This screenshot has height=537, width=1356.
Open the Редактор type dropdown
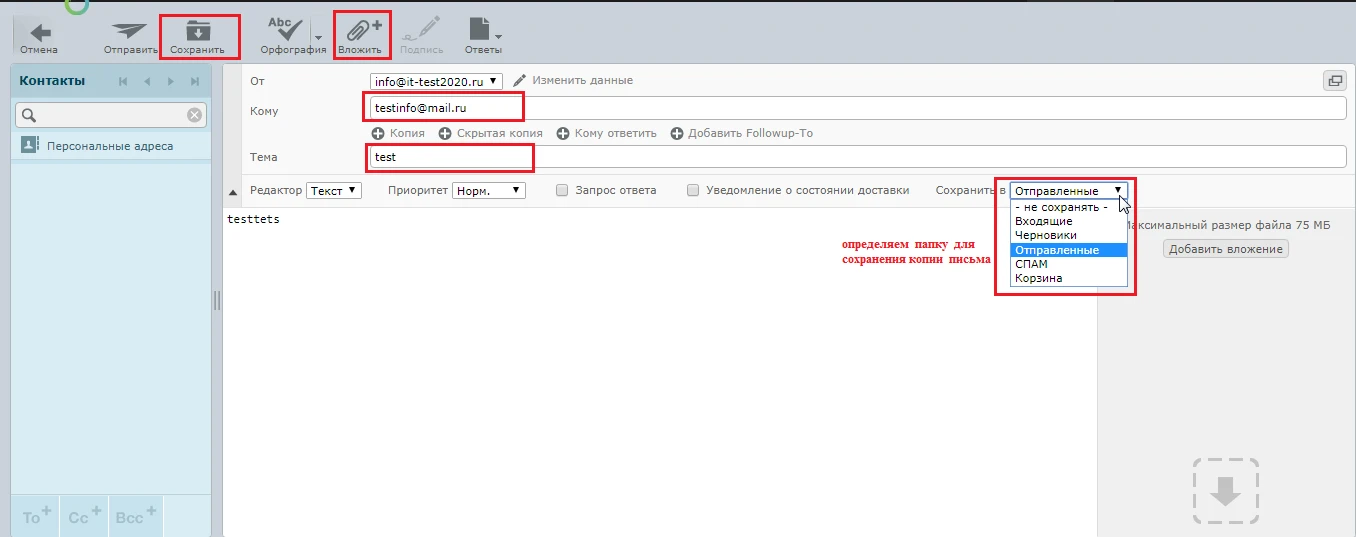[x=333, y=190]
